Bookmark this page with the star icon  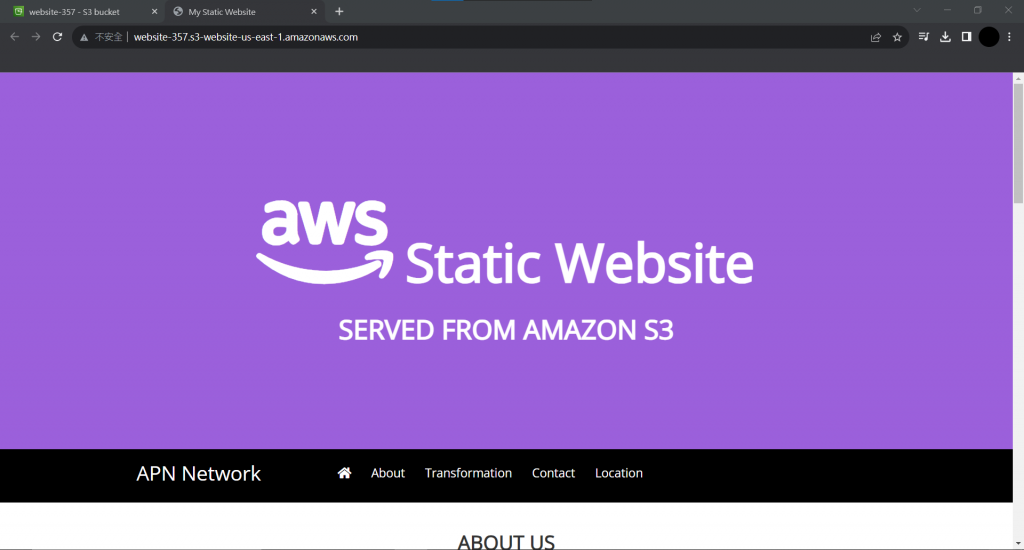point(897,37)
